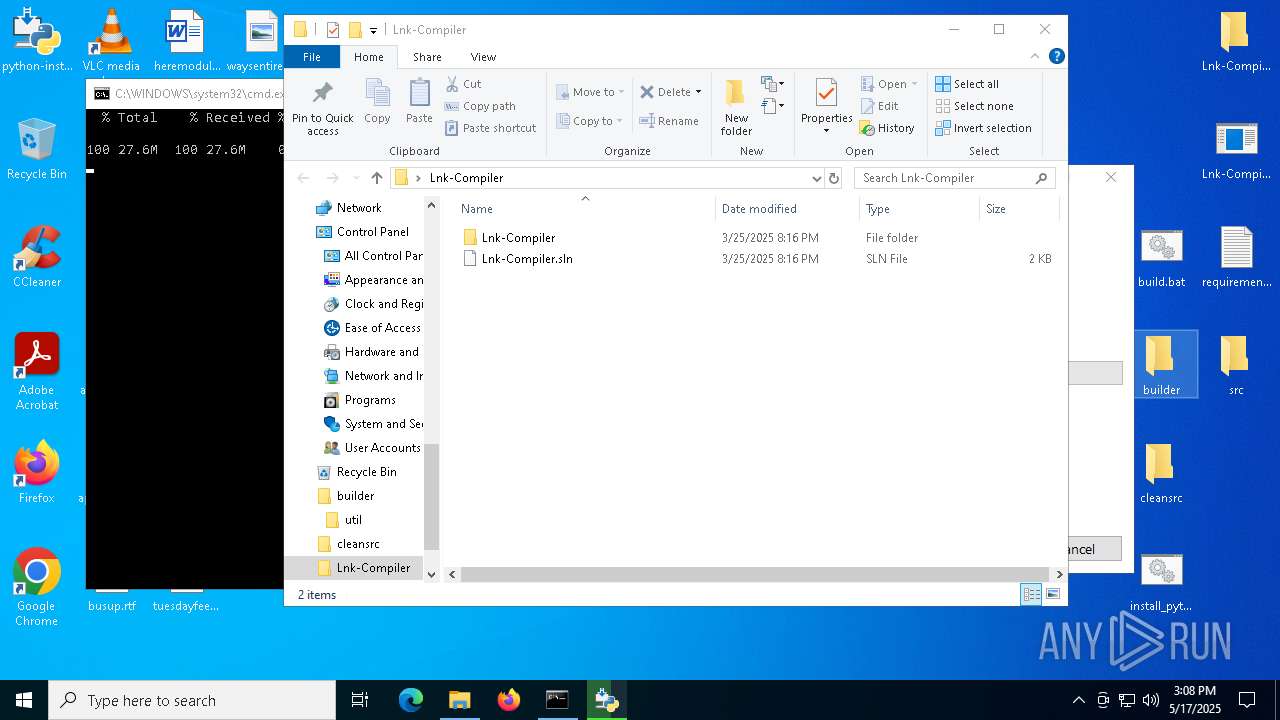Sort by Size column header
The width and height of the screenshot is (1280, 720).
(x=1018, y=208)
